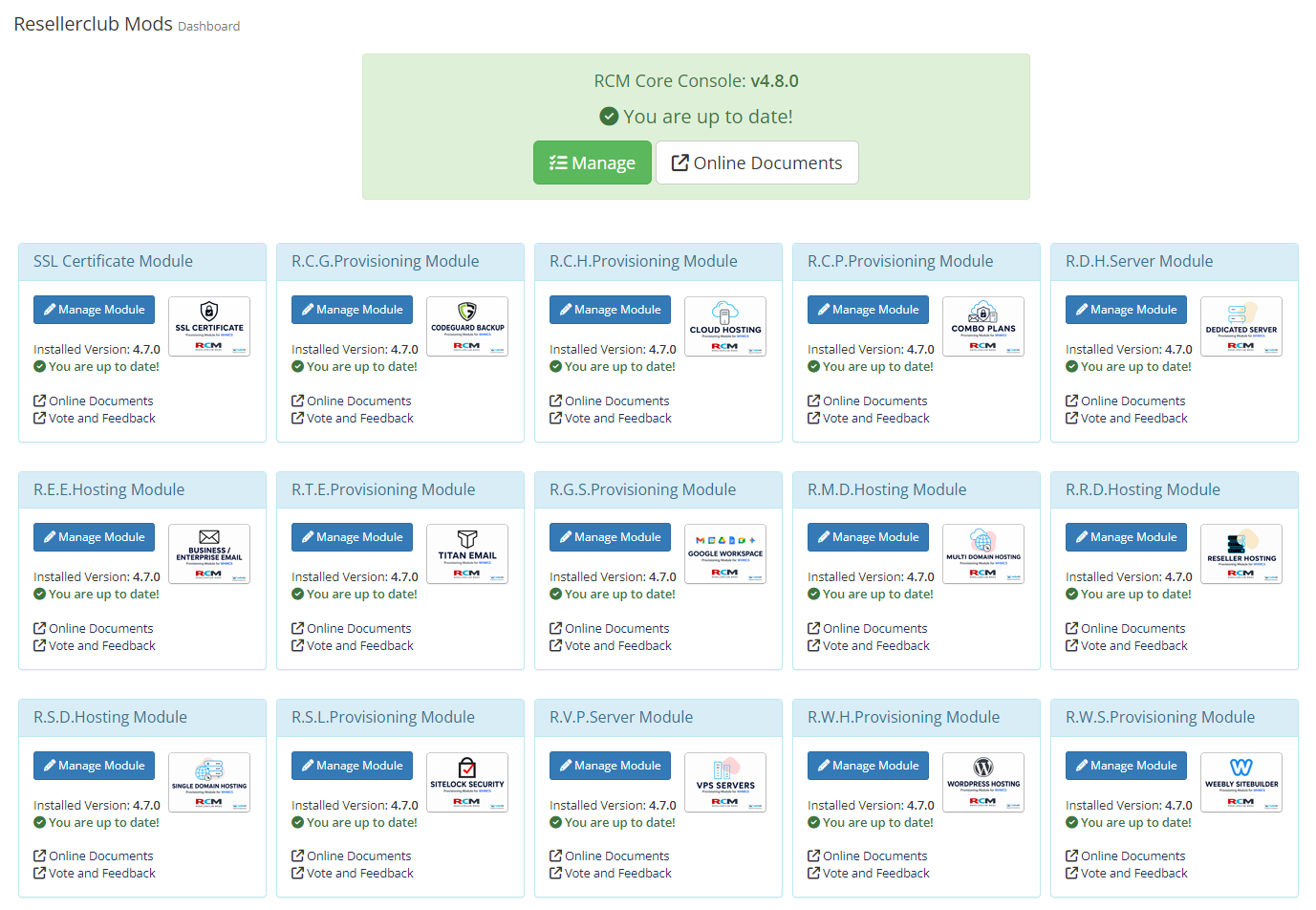Open Online Documents link for R.V.P.Server Module
The height and width of the screenshot is (910, 1316).
click(x=610, y=856)
